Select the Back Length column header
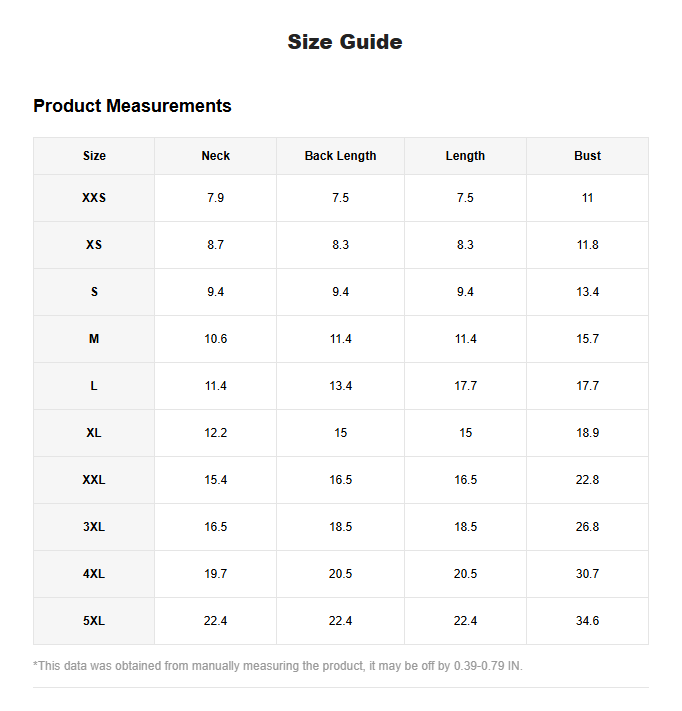 [340, 156]
